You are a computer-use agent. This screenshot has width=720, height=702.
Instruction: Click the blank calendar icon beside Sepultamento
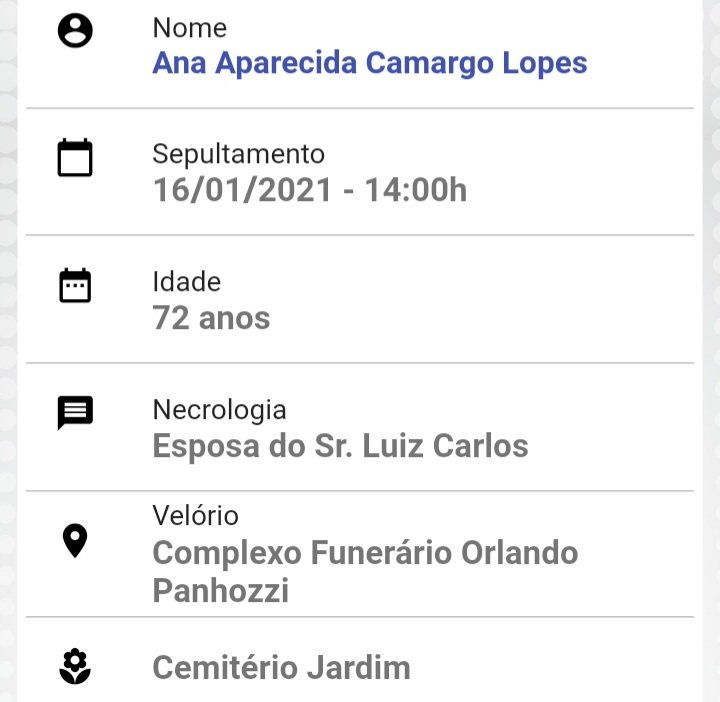tap(75, 157)
